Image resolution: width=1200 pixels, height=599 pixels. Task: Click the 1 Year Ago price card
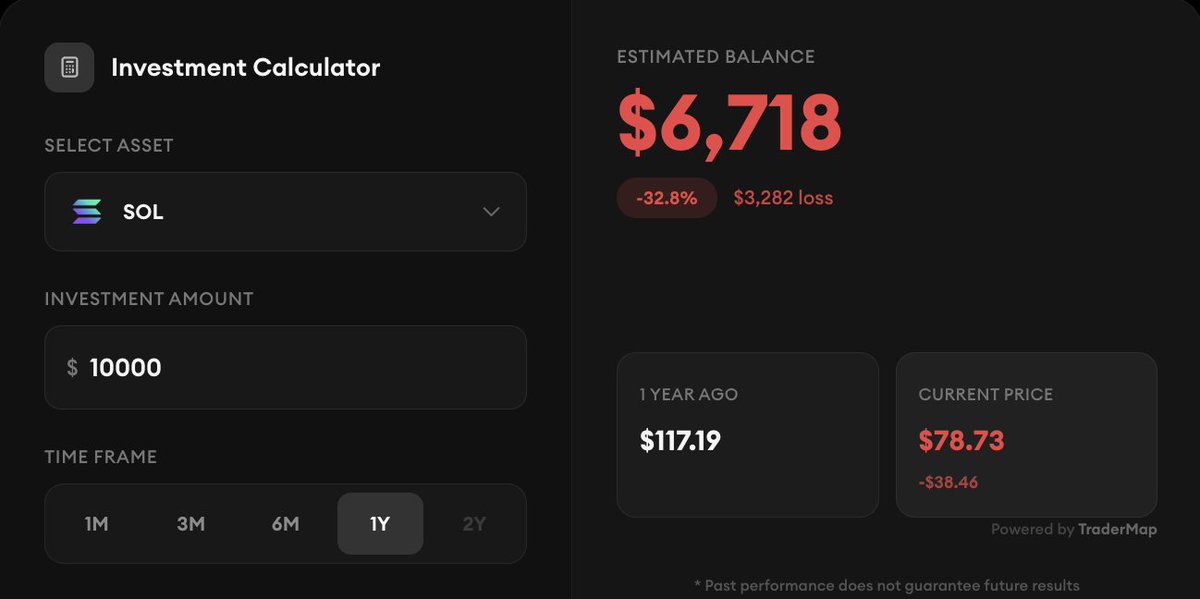pyautogui.click(x=747, y=434)
